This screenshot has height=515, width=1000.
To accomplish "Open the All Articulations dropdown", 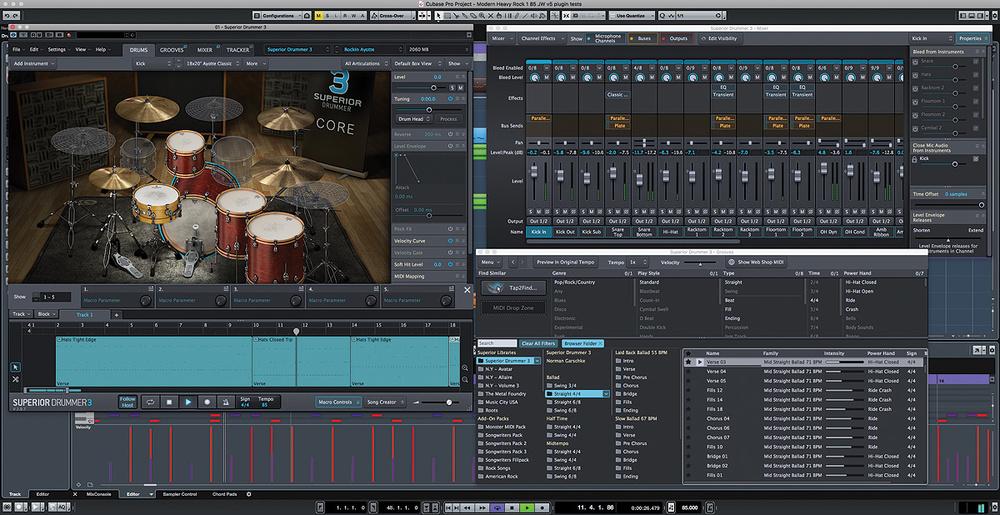I will pos(366,64).
